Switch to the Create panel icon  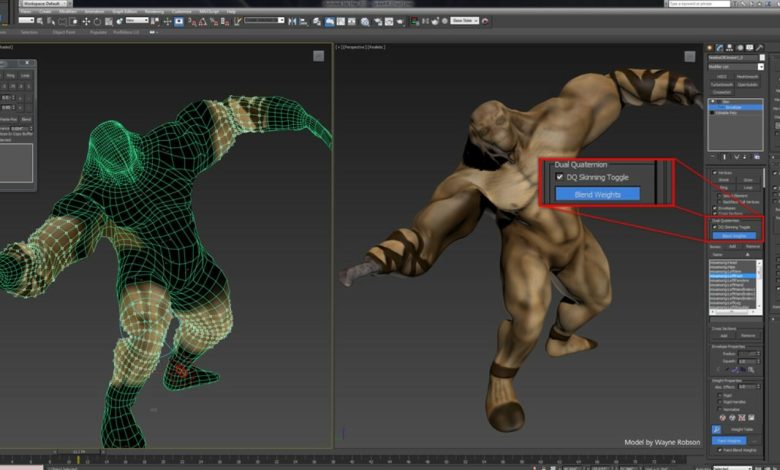coord(711,46)
